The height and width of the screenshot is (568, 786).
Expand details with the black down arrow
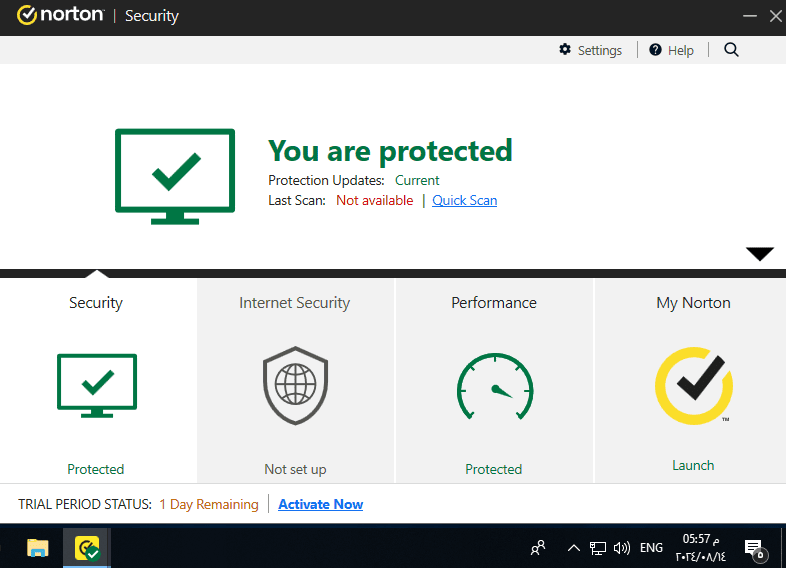point(760,254)
